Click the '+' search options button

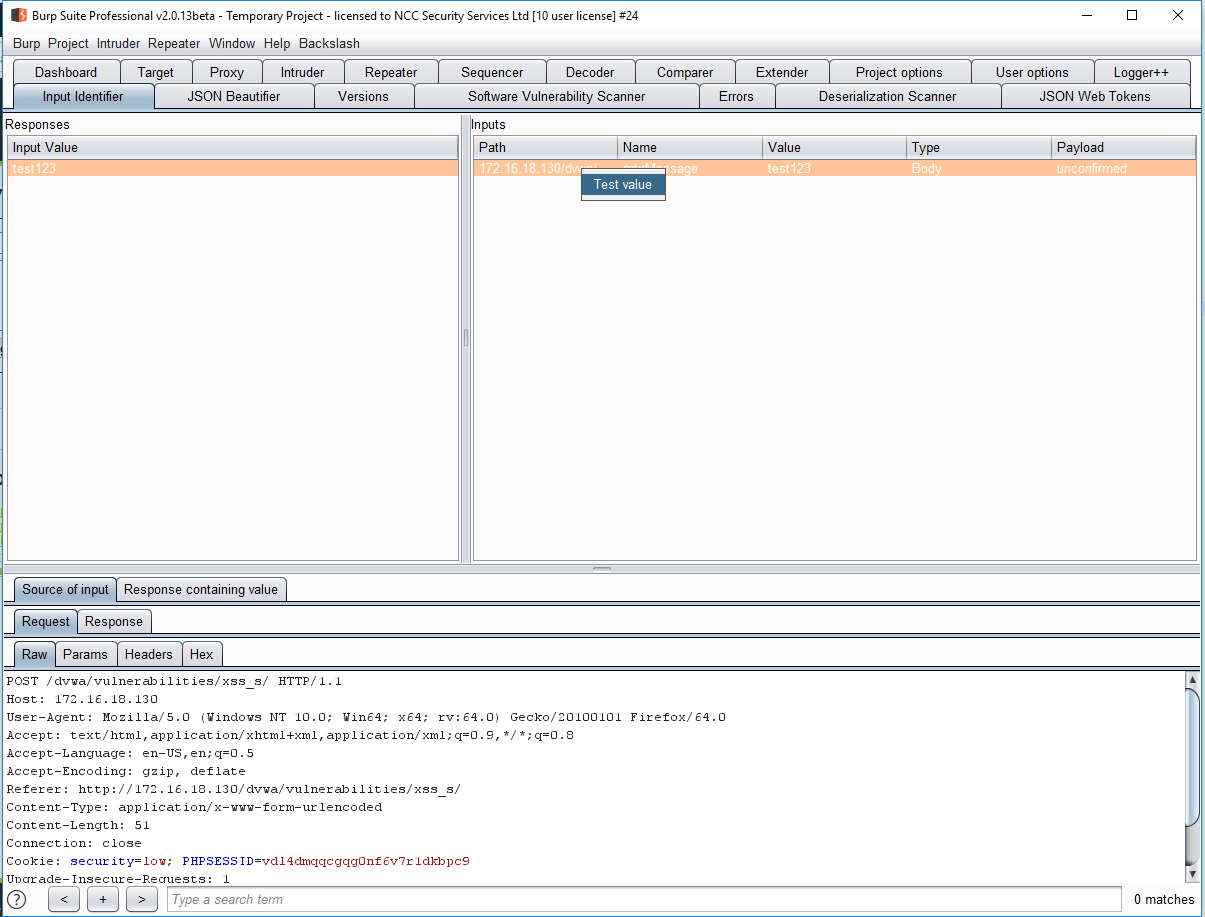coord(102,899)
